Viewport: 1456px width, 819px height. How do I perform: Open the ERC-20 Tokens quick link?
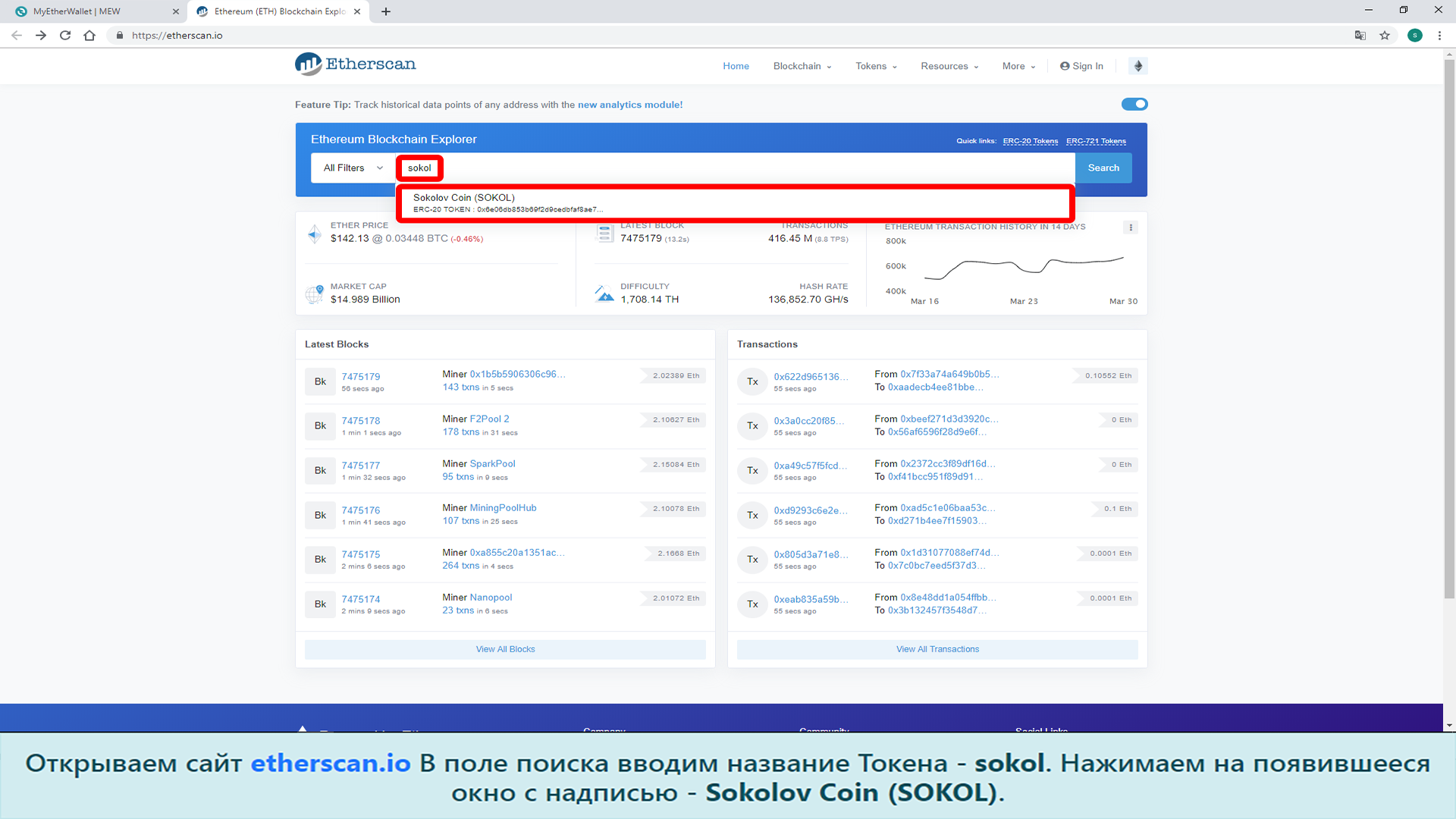click(x=1030, y=141)
